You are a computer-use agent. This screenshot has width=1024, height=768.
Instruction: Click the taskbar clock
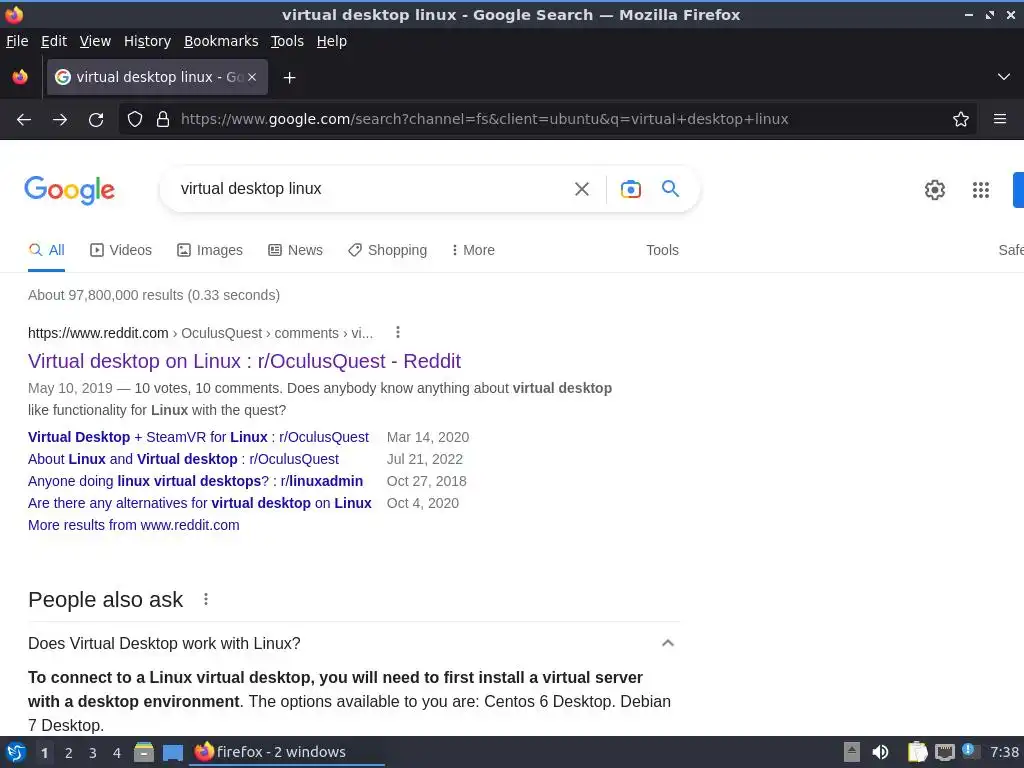(1004, 752)
